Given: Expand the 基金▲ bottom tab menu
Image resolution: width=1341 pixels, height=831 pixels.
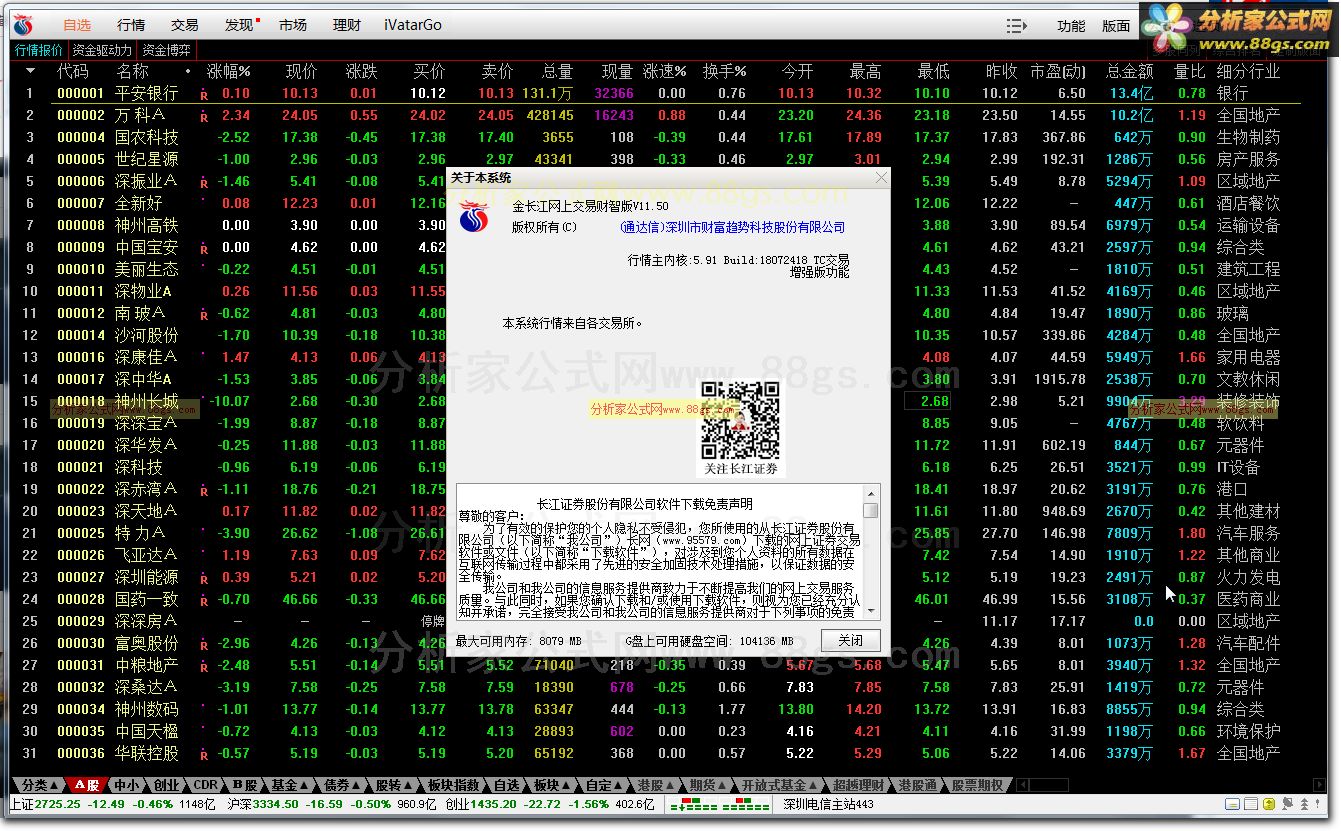Looking at the screenshot, I should tap(290, 785).
